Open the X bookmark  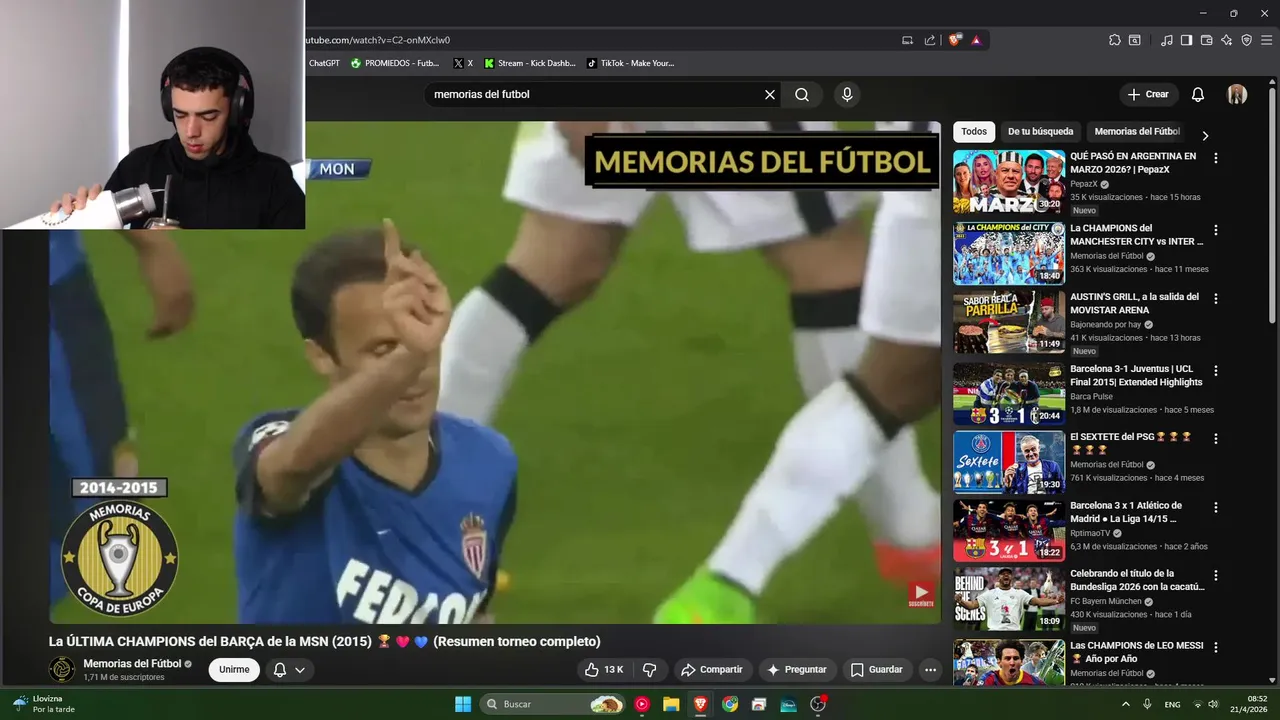463,63
